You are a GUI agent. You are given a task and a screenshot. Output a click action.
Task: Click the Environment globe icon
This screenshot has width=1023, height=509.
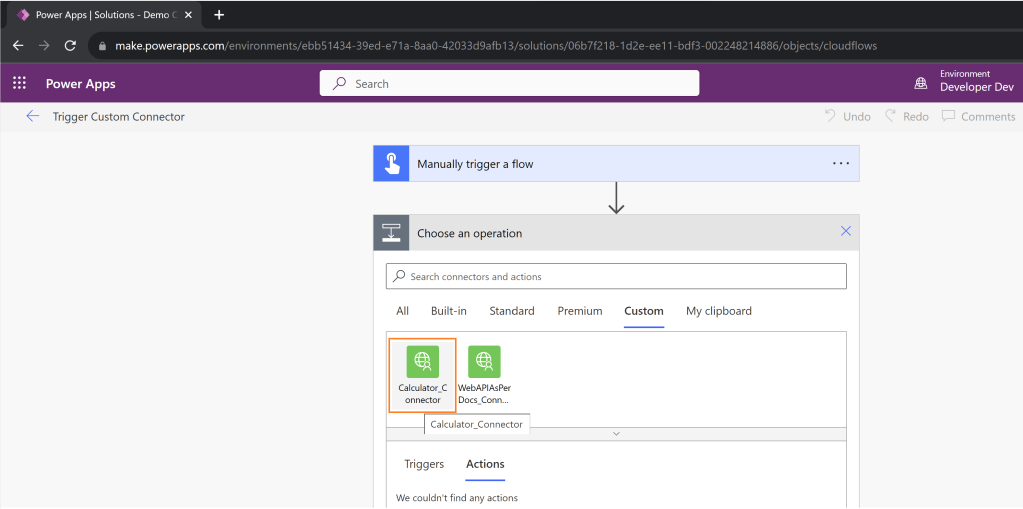coord(921,84)
